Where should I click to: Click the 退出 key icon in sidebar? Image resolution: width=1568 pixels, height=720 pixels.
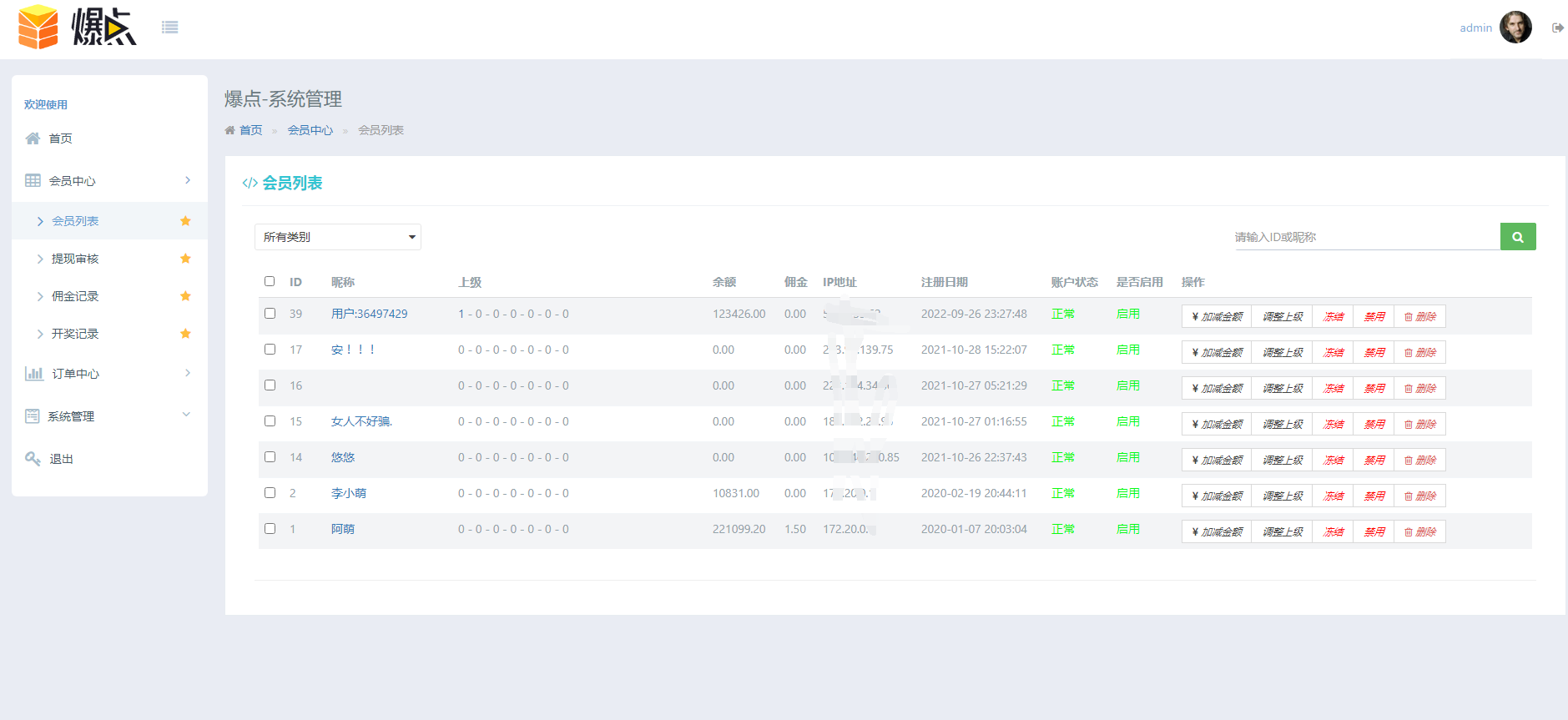[x=33, y=459]
